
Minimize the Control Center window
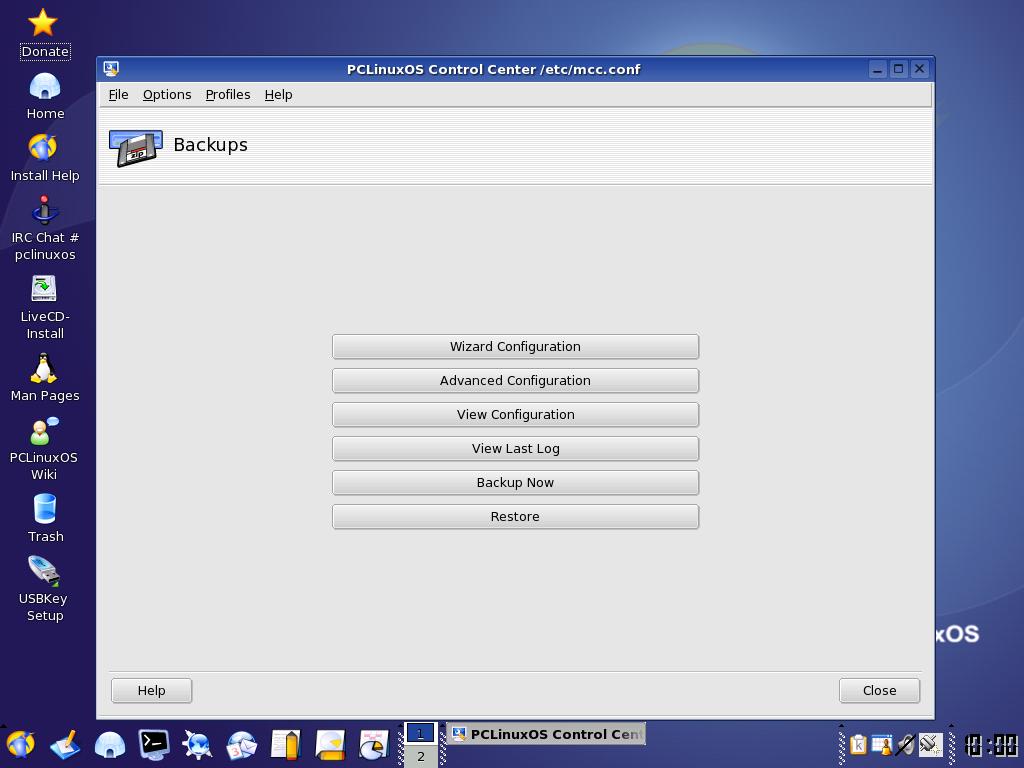pos(878,69)
